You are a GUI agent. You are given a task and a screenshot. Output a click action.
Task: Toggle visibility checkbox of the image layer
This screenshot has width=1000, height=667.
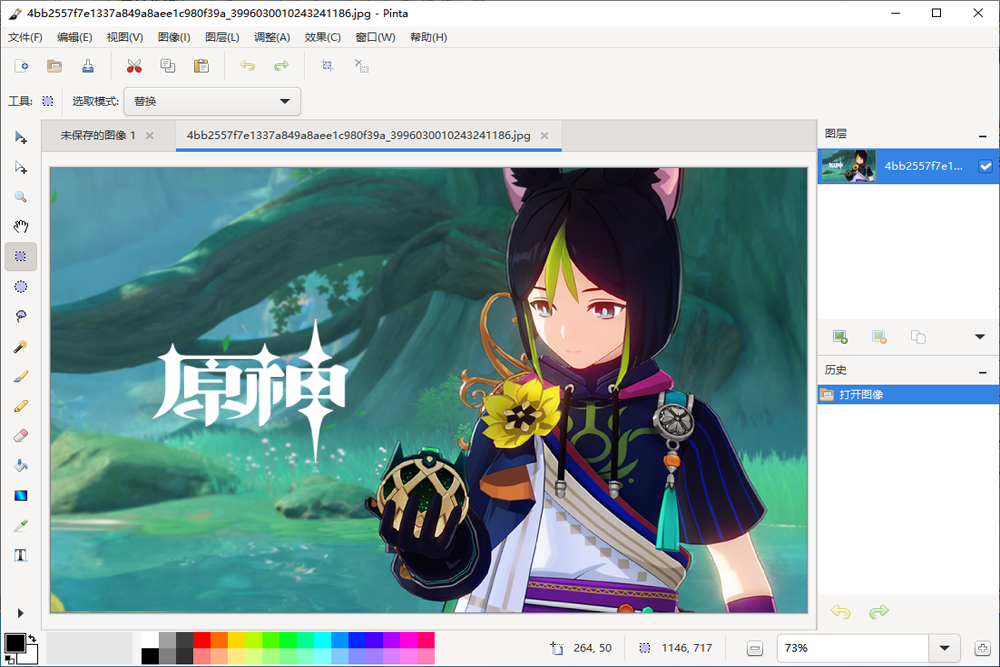click(986, 167)
